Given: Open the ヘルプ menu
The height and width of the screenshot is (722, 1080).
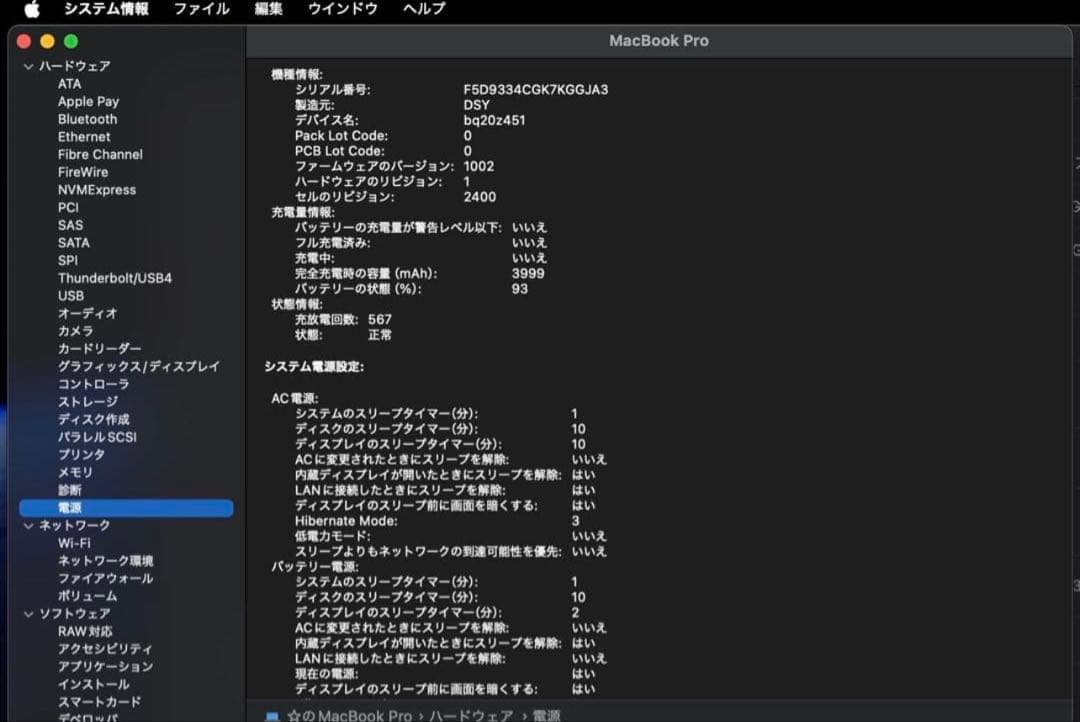Looking at the screenshot, I should coord(422,11).
